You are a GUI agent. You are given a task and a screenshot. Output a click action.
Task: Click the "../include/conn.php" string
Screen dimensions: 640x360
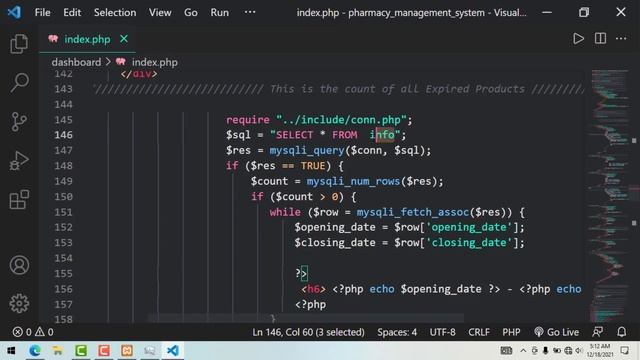[341, 120]
